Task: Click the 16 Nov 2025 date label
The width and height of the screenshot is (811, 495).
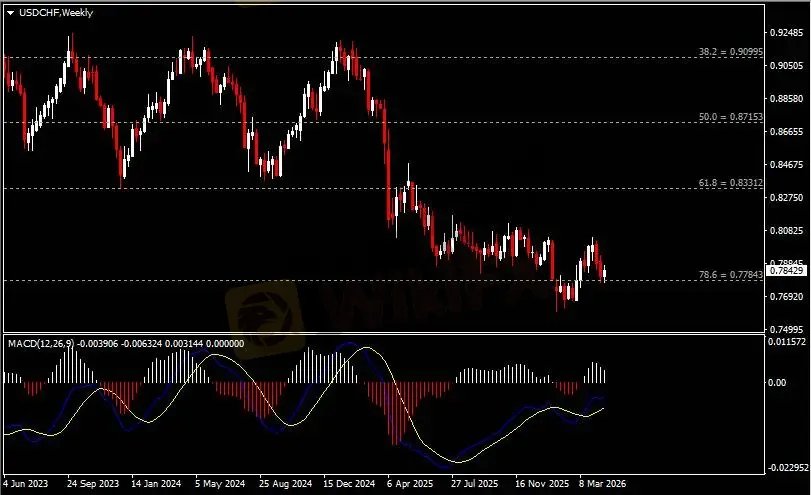Action: coord(540,483)
